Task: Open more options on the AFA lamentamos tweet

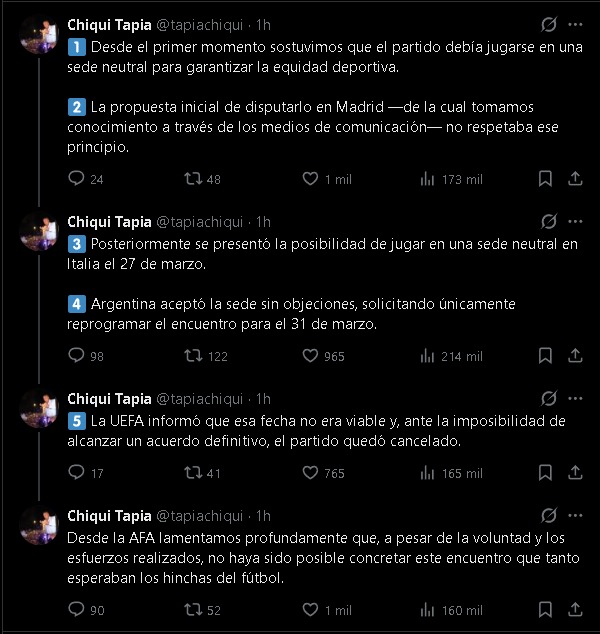Action: pyautogui.click(x=574, y=516)
